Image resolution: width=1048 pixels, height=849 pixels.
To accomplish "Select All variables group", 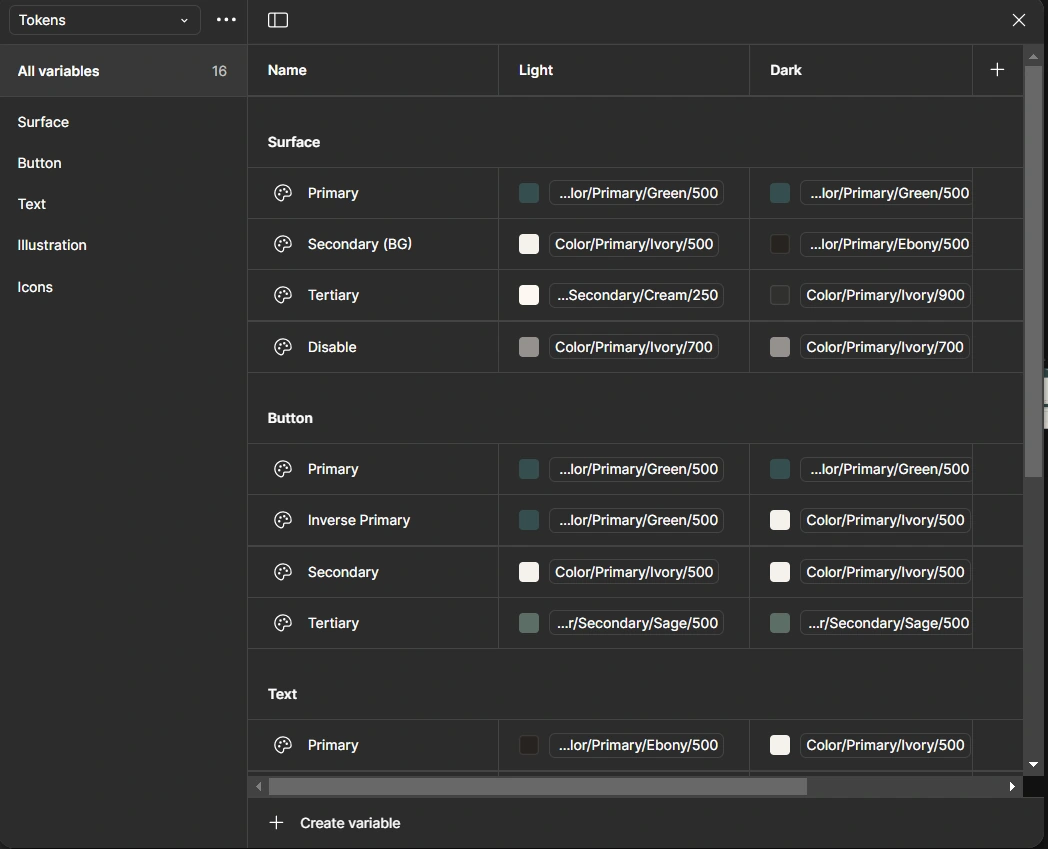I will click(124, 71).
